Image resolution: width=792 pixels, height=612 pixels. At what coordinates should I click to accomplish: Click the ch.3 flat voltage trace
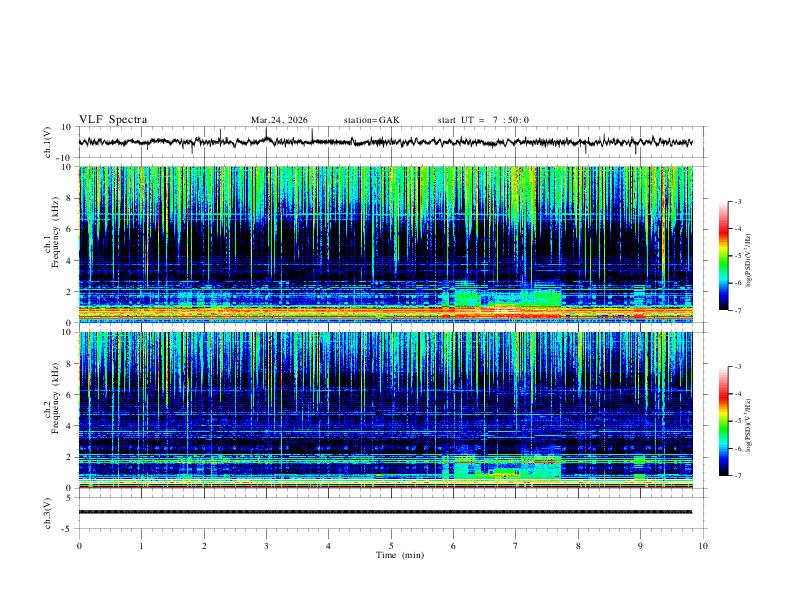click(x=385, y=512)
